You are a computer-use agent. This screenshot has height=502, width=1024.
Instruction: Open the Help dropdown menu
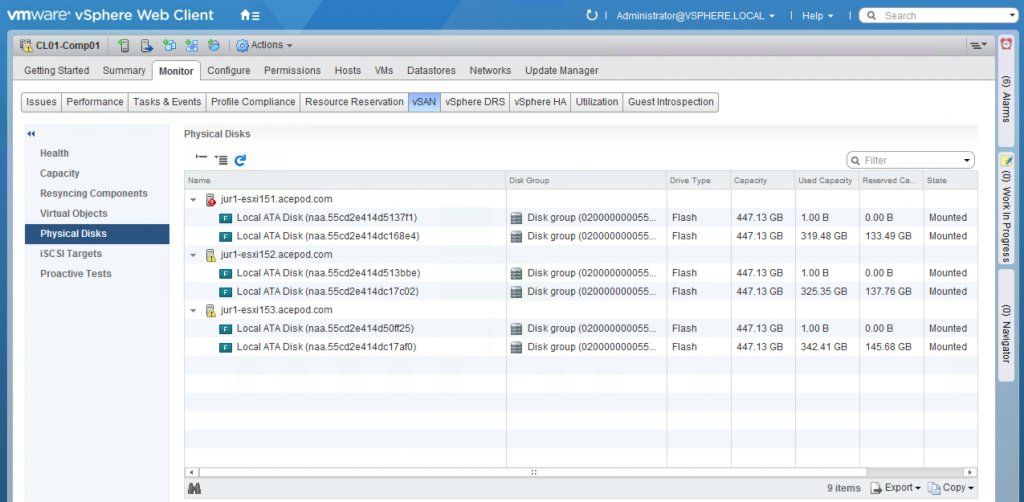(x=817, y=16)
